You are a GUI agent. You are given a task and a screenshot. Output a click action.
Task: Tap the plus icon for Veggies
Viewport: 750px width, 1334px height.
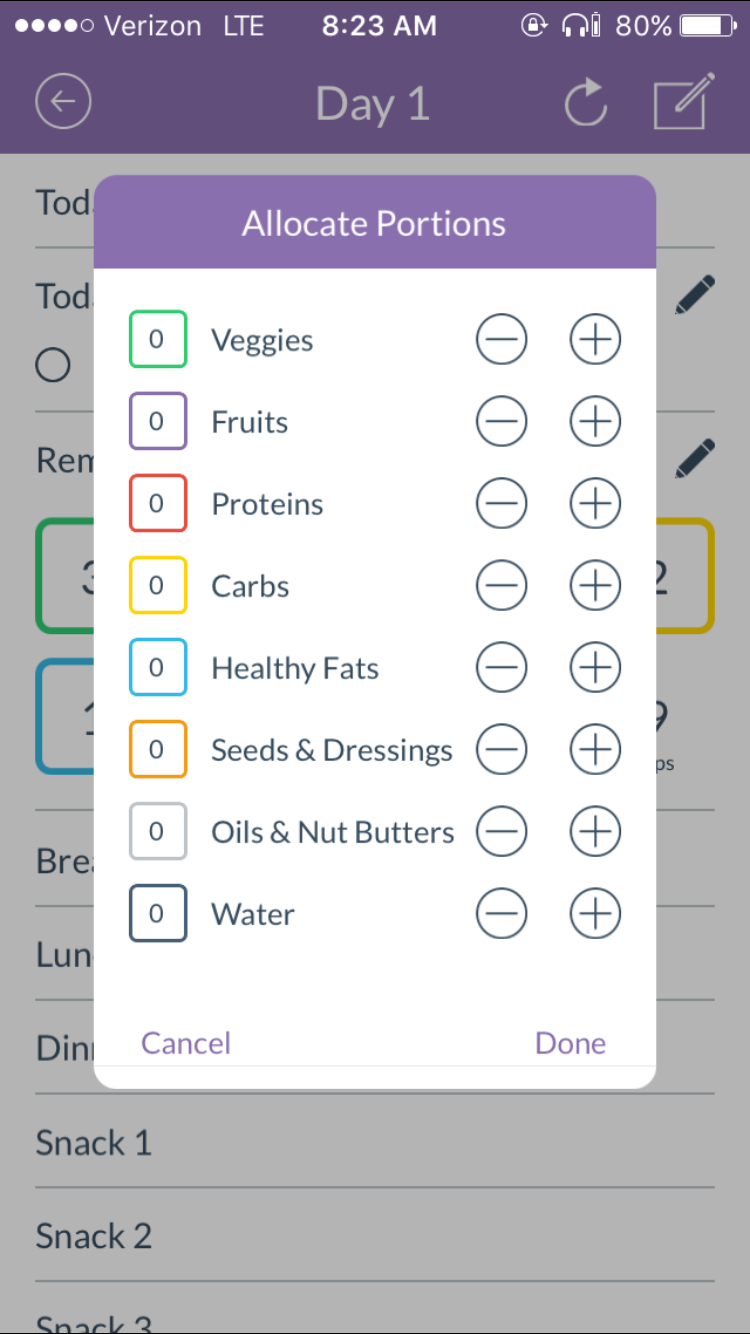click(x=595, y=340)
